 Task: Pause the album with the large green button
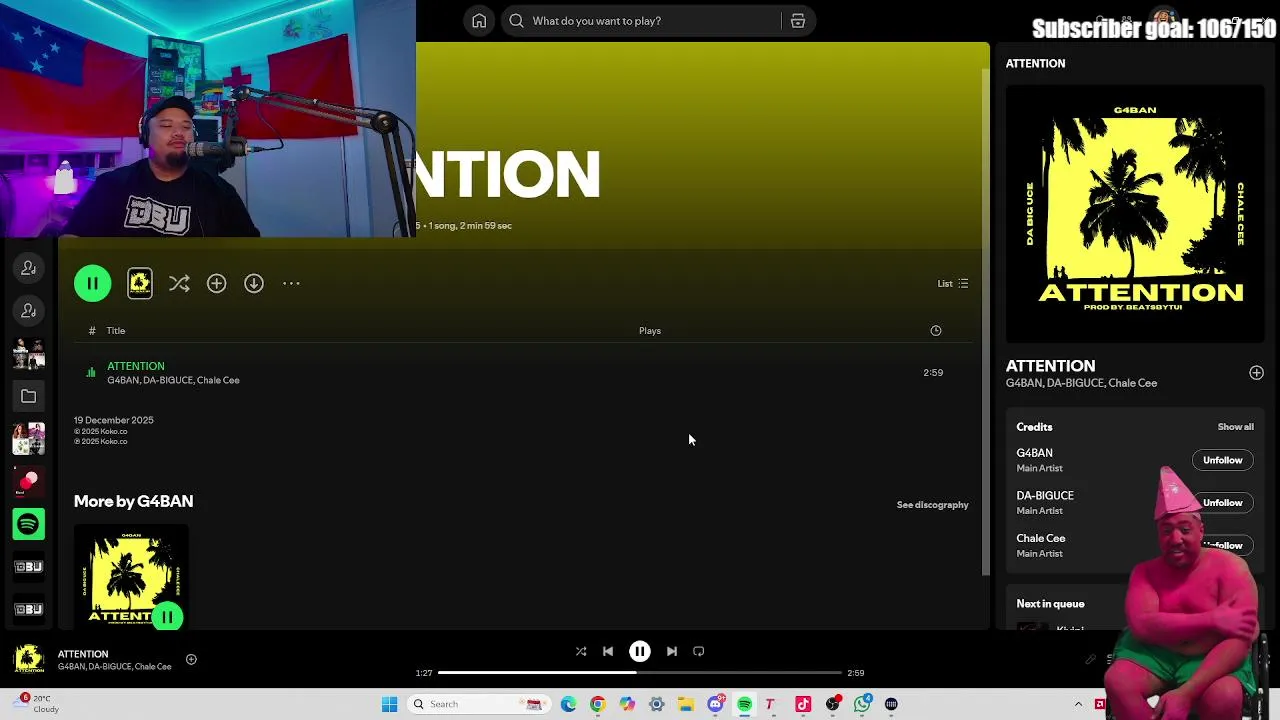click(92, 284)
